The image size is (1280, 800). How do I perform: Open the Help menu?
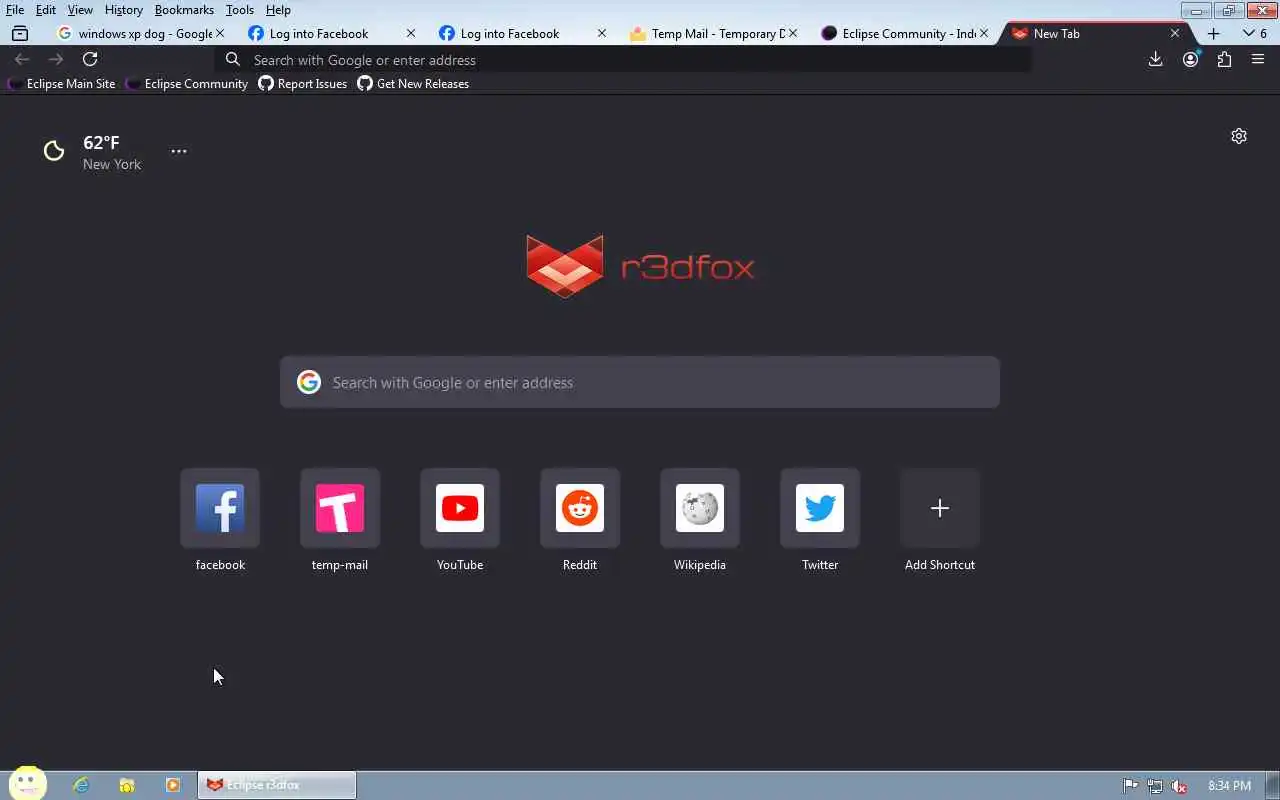pyautogui.click(x=278, y=10)
